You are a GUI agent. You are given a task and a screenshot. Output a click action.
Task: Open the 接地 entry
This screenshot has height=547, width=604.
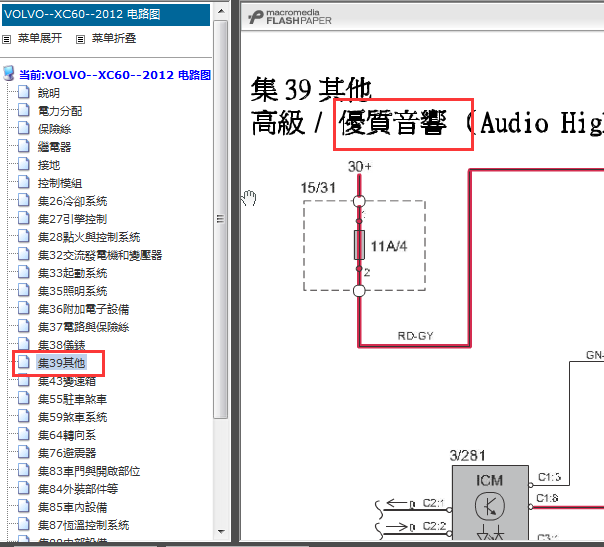tap(49, 165)
